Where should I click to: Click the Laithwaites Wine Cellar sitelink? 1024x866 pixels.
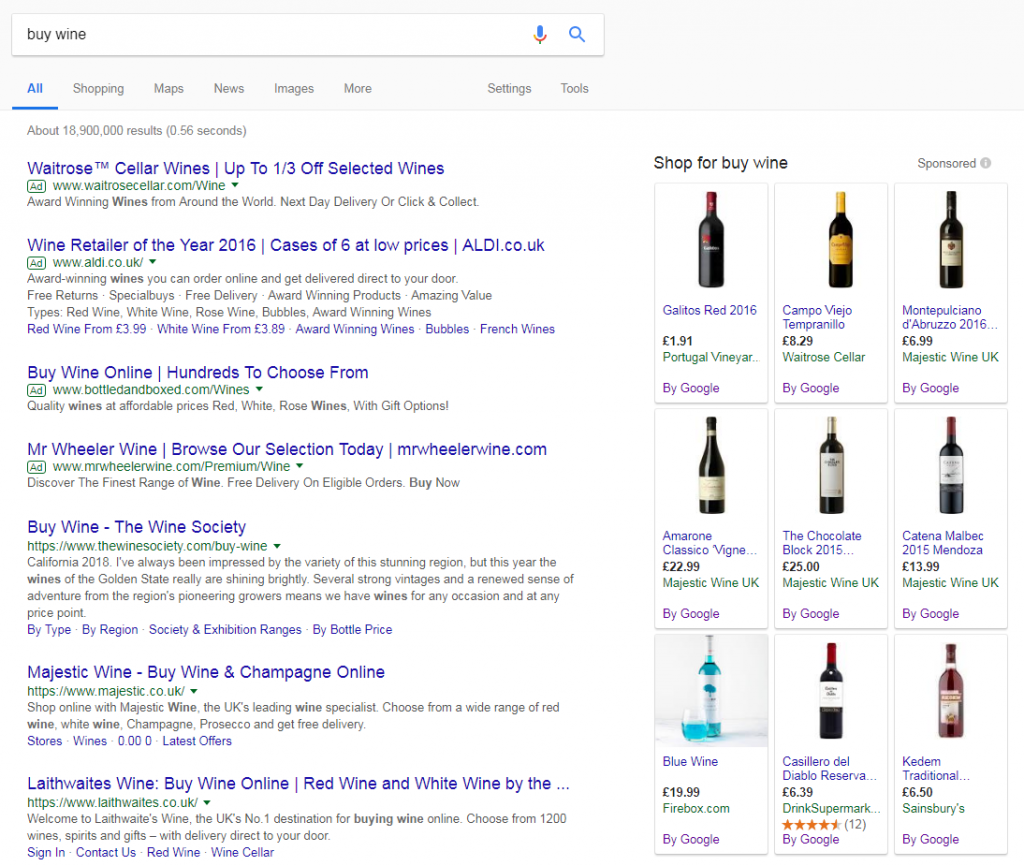coord(242,853)
